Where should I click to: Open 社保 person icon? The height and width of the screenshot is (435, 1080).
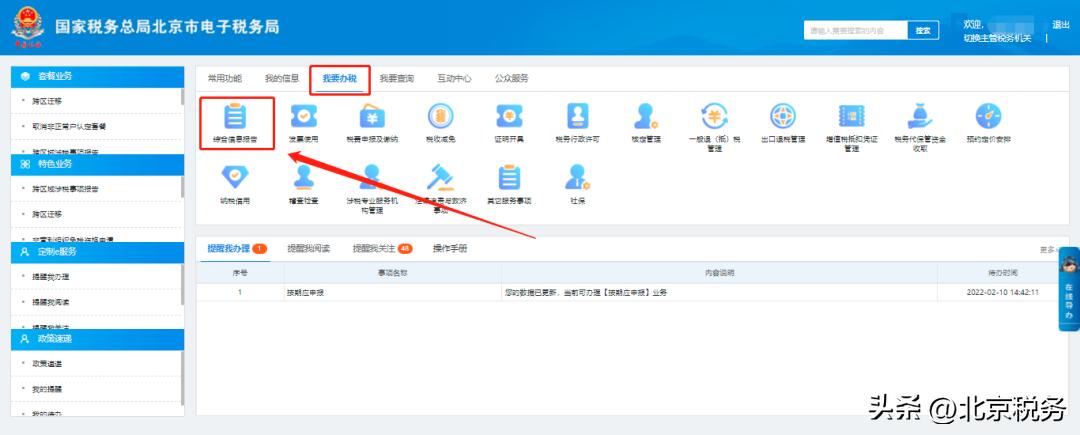[x=577, y=178]
